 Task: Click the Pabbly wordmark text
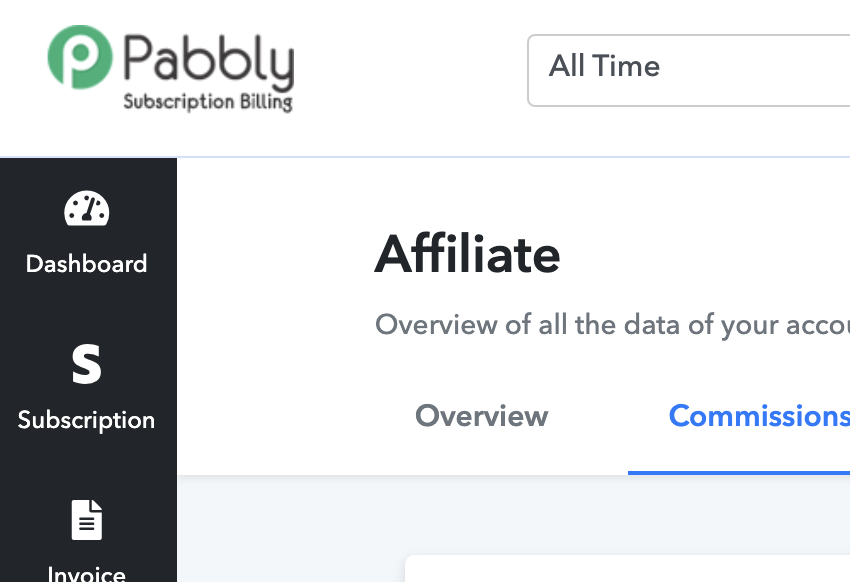coord(209,62)
